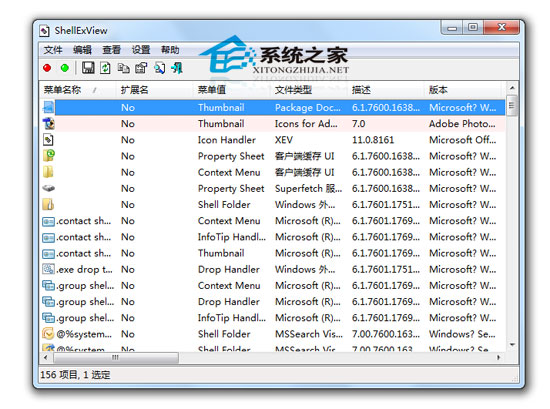
Task: Click the icon of the .contact InfoTip Handl... row
Action: (48, 237)
